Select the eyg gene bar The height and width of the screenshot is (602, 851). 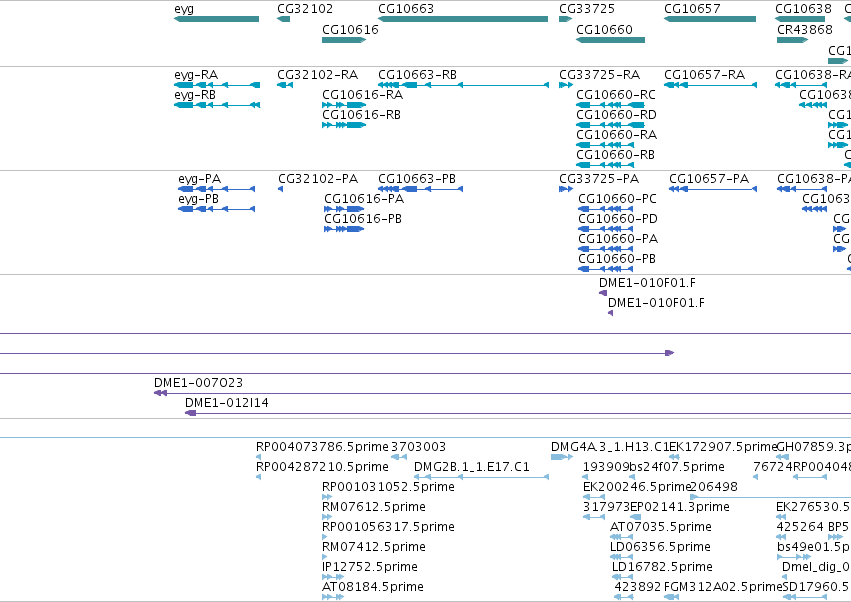pos(217,19)
